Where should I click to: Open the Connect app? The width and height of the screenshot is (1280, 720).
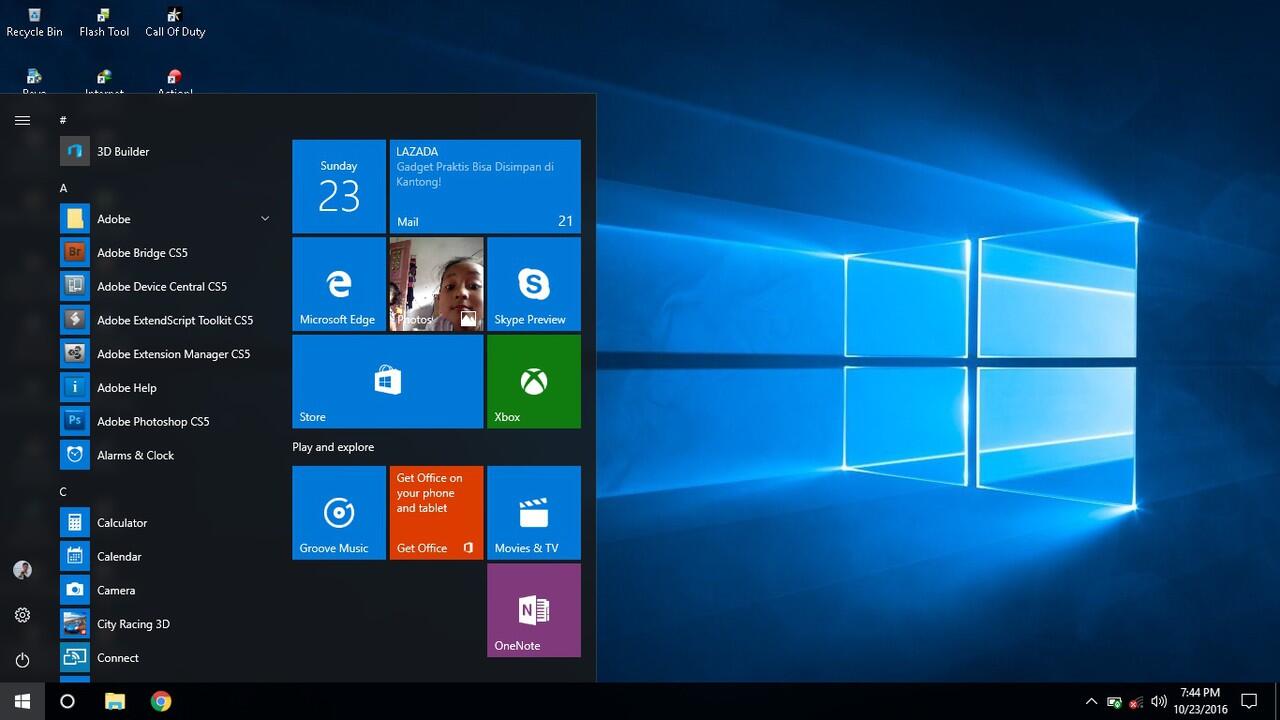[x=165, y=658]
